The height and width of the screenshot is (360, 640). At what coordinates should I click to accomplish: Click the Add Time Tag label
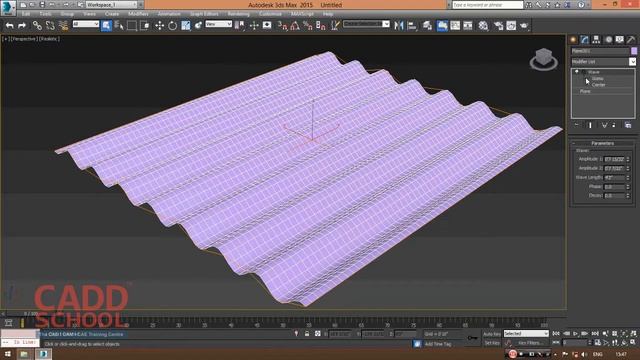438,344
